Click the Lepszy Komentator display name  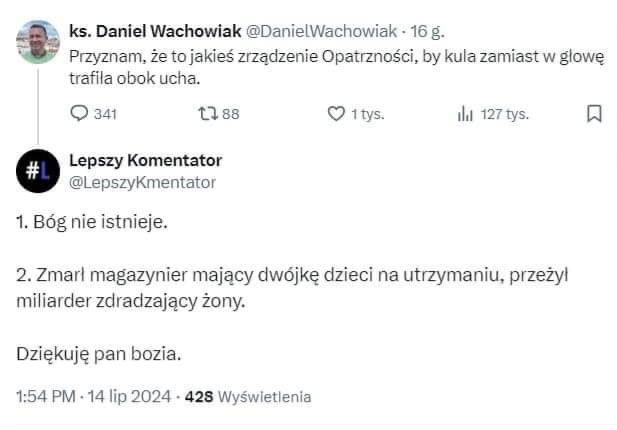coord(145,161)
